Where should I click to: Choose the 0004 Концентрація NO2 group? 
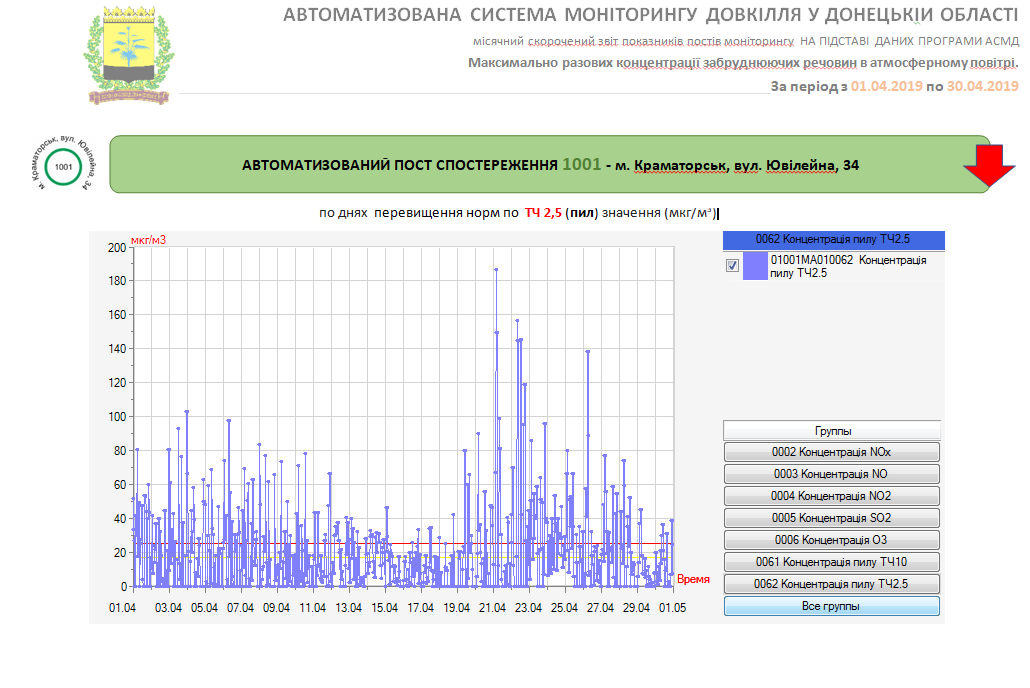(832, 496)
